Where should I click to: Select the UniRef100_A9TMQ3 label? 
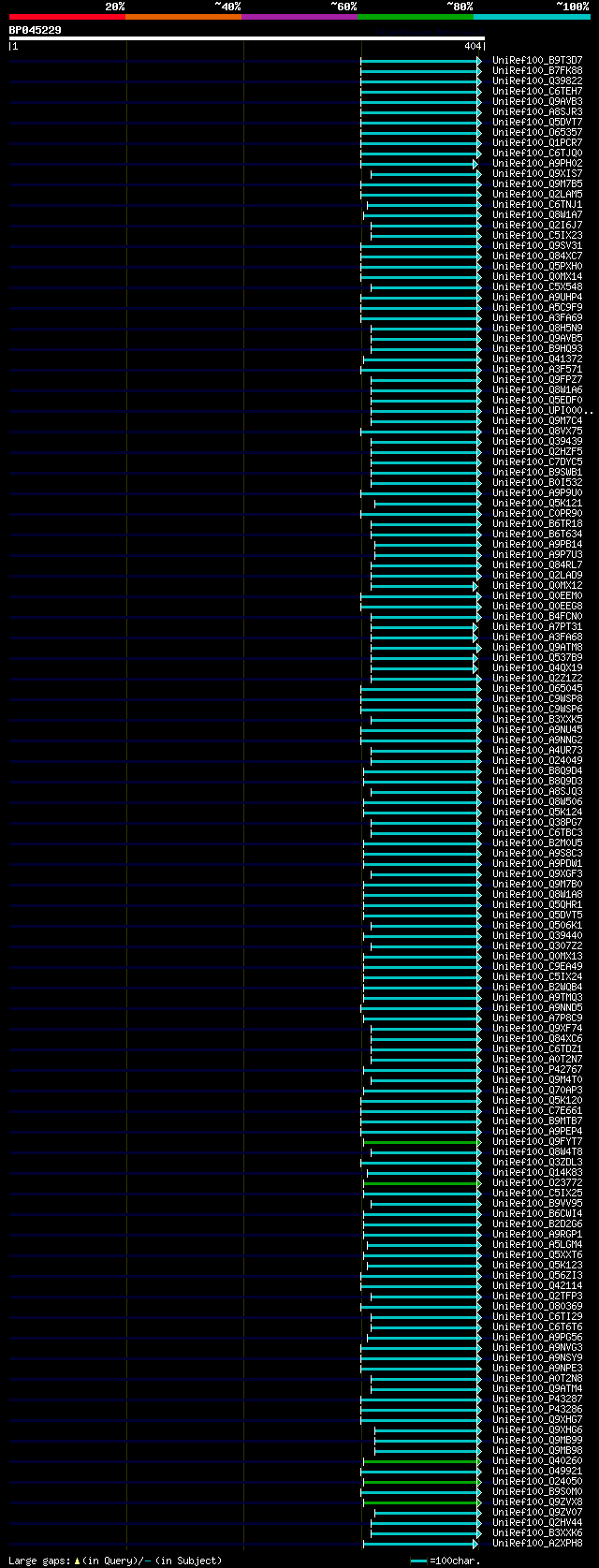pyautogui.click(x=537, y=997)
